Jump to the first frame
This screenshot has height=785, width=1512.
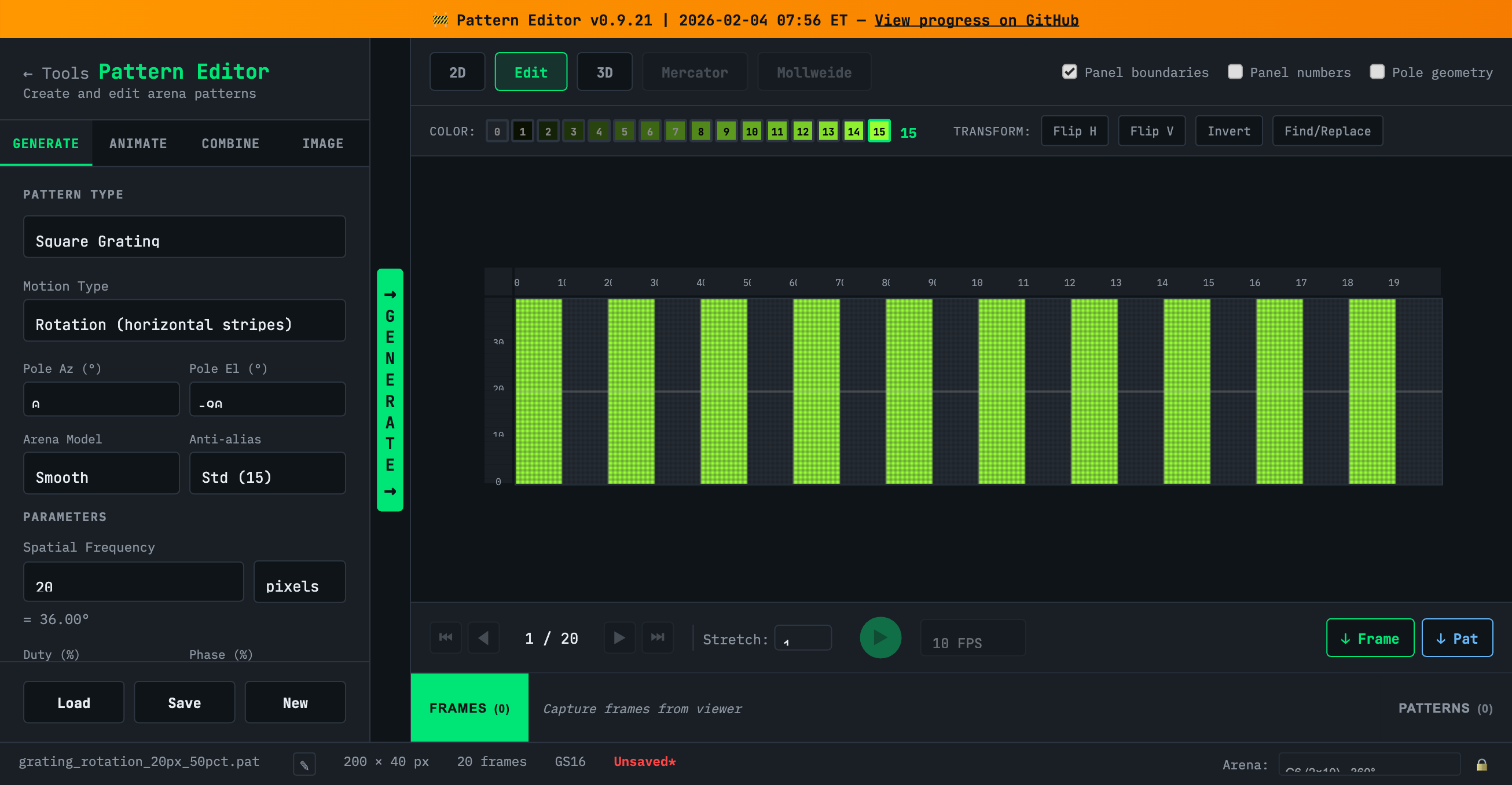(x=446, y=637)
